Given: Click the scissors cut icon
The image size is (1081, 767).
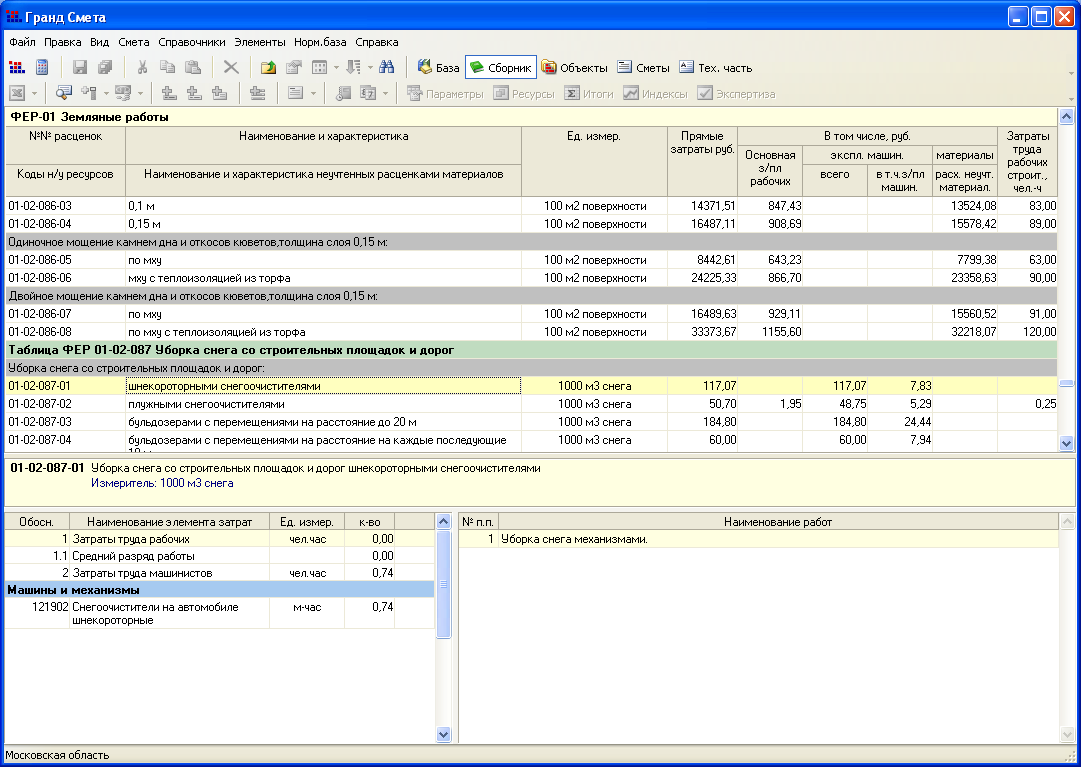Looking at the screenshot, I should tap(142, 68).
